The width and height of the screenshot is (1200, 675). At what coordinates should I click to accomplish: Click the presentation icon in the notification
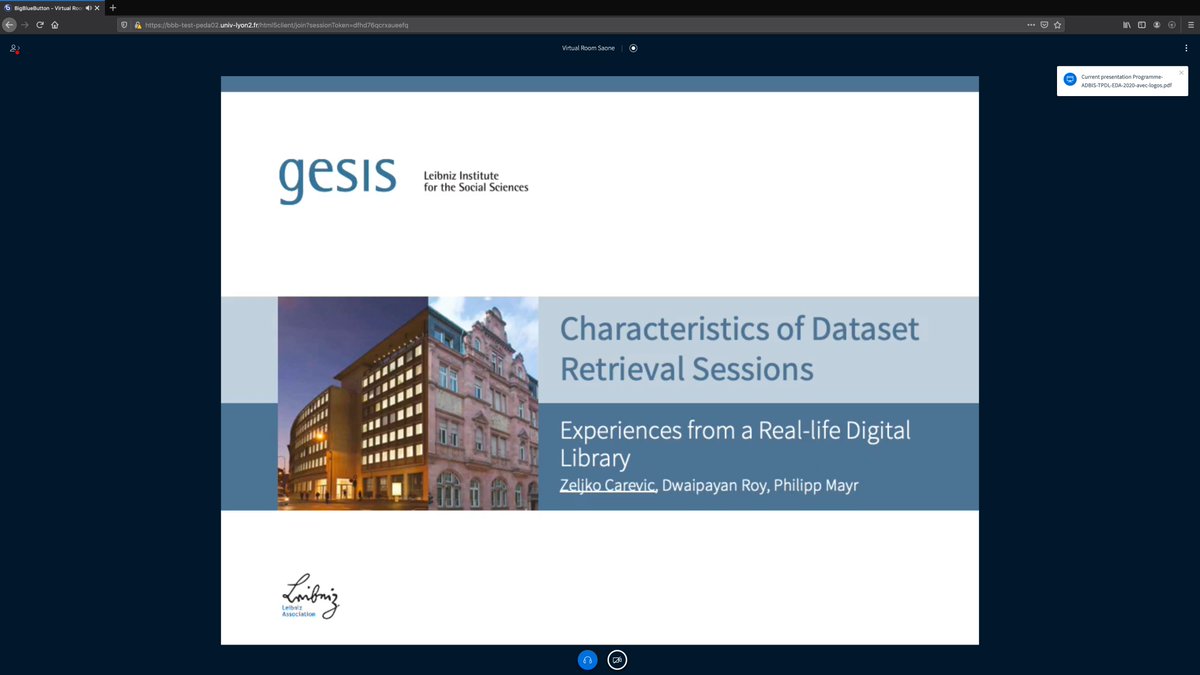[1070, 79]
